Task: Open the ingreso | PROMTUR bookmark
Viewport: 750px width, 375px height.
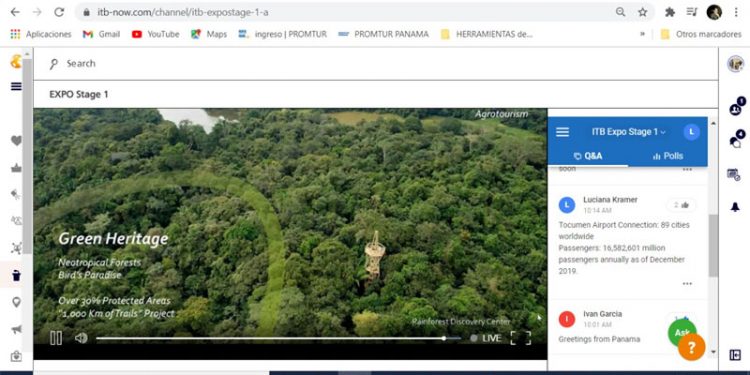Action: [283, 34]
